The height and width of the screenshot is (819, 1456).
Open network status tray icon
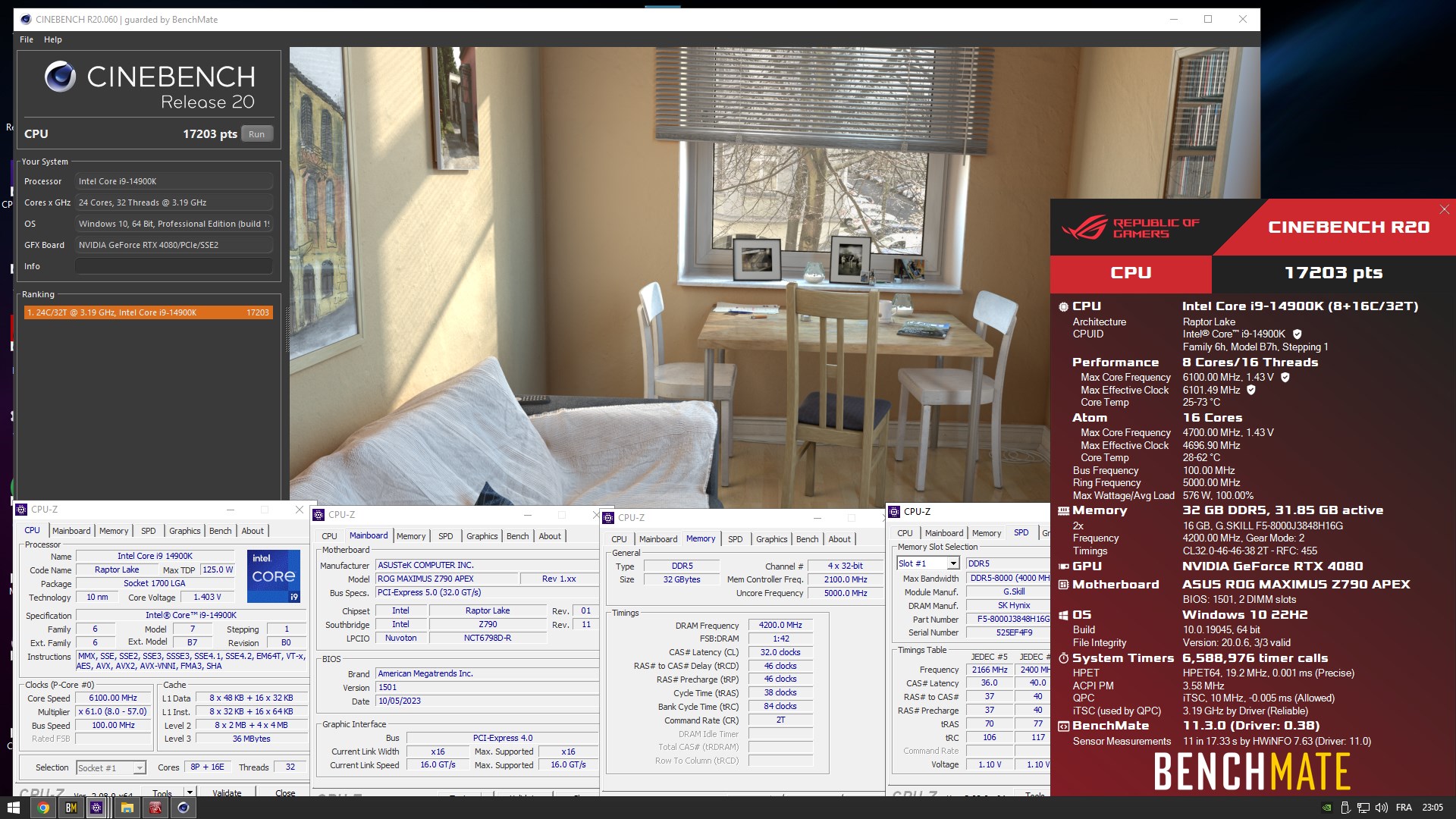[x=1363, y=808]
